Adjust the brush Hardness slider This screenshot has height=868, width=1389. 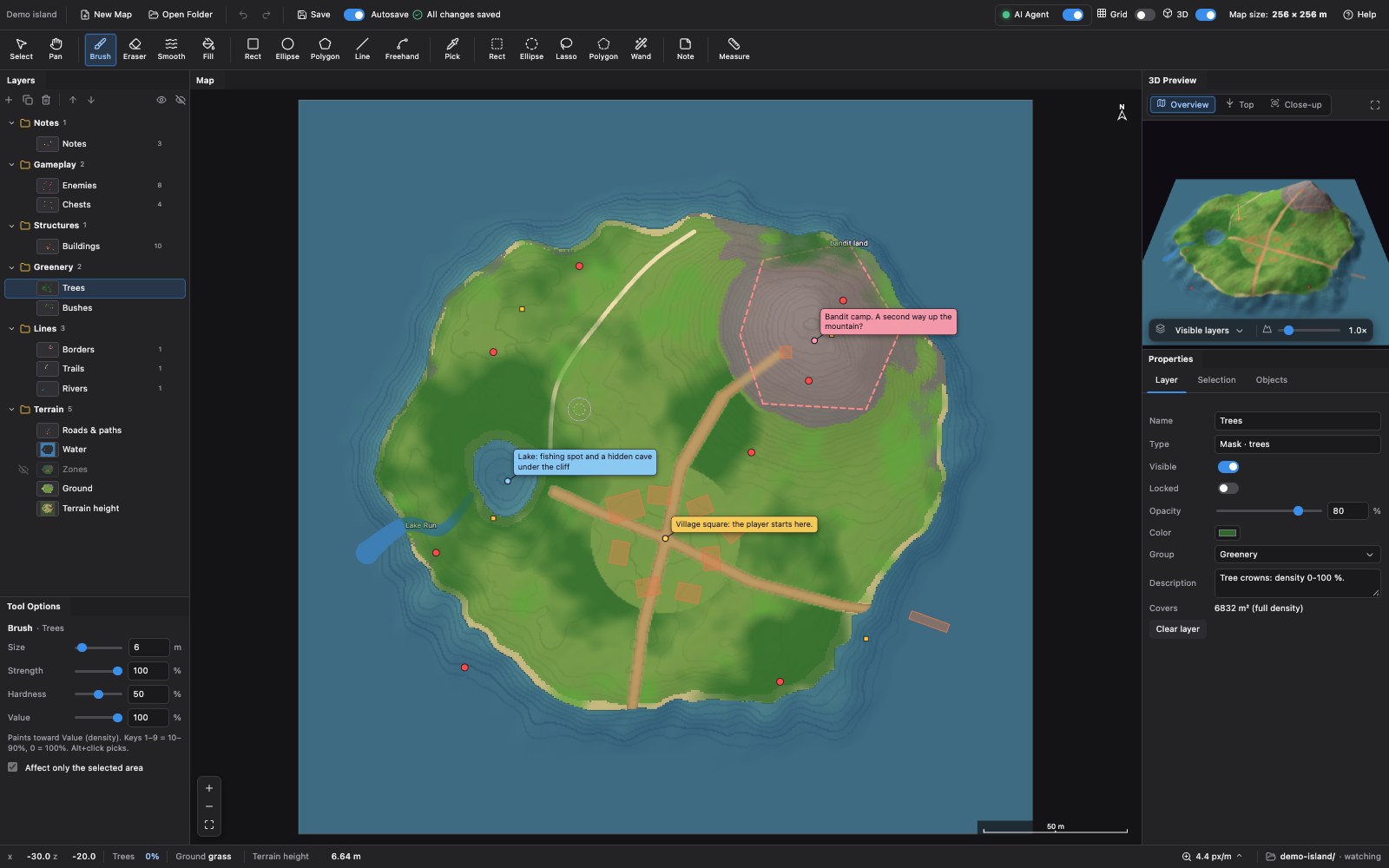point(98,694)
